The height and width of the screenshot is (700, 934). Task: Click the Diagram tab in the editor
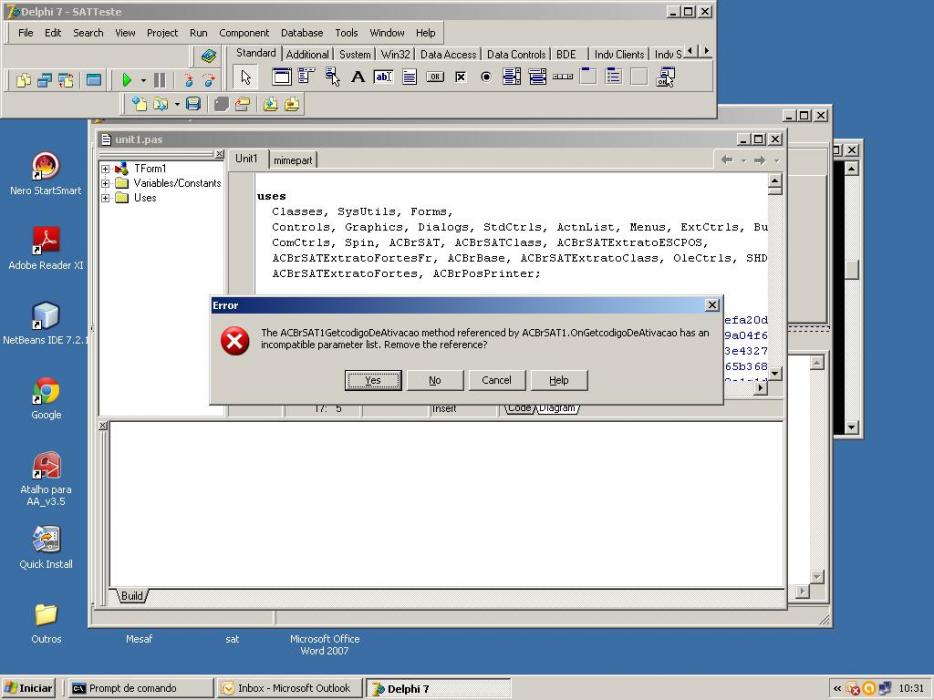(x=557, y=408)
